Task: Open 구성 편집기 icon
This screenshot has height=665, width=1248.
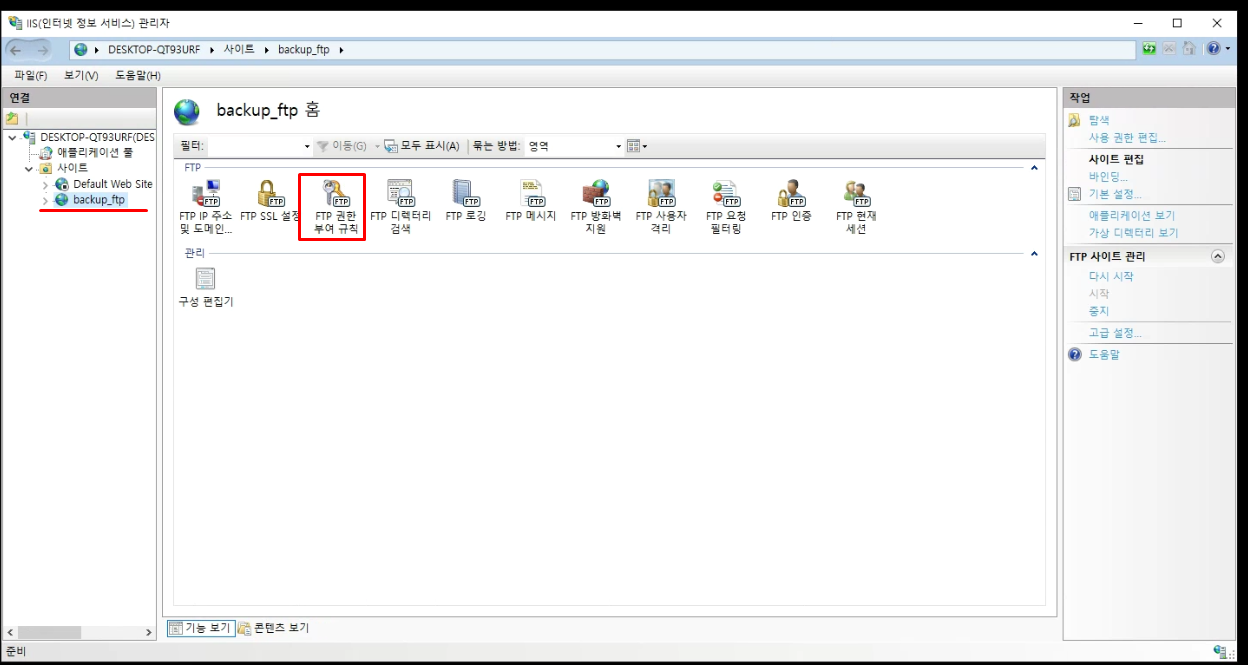Action: (x=205, y=287)
